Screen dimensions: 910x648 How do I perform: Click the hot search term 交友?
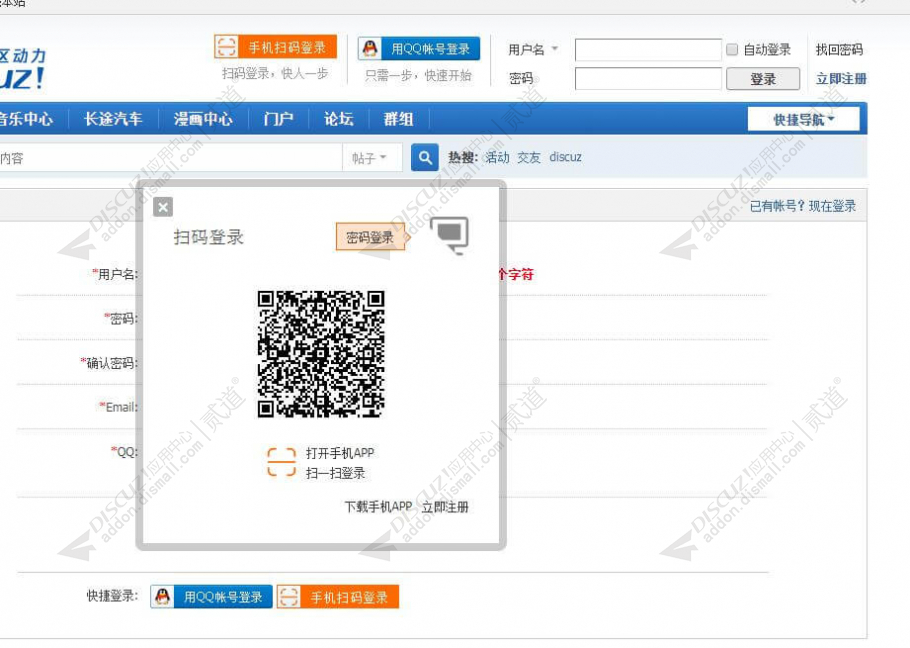coord(529,157)
